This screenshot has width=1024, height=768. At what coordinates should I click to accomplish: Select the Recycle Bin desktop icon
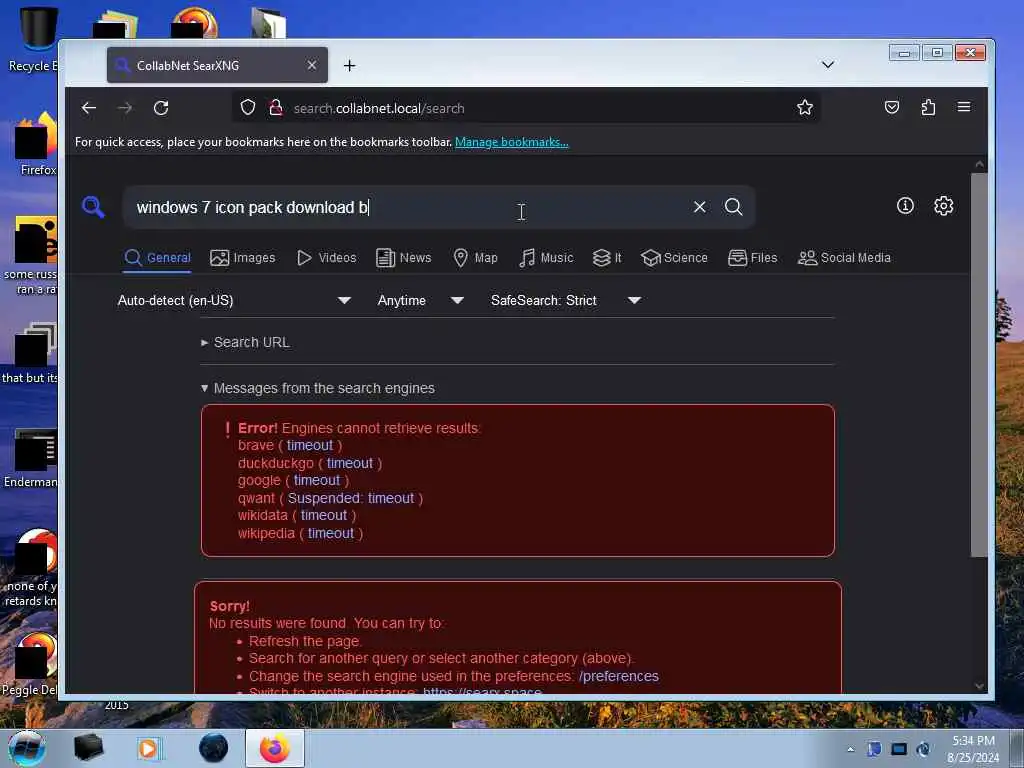[35, 39]
